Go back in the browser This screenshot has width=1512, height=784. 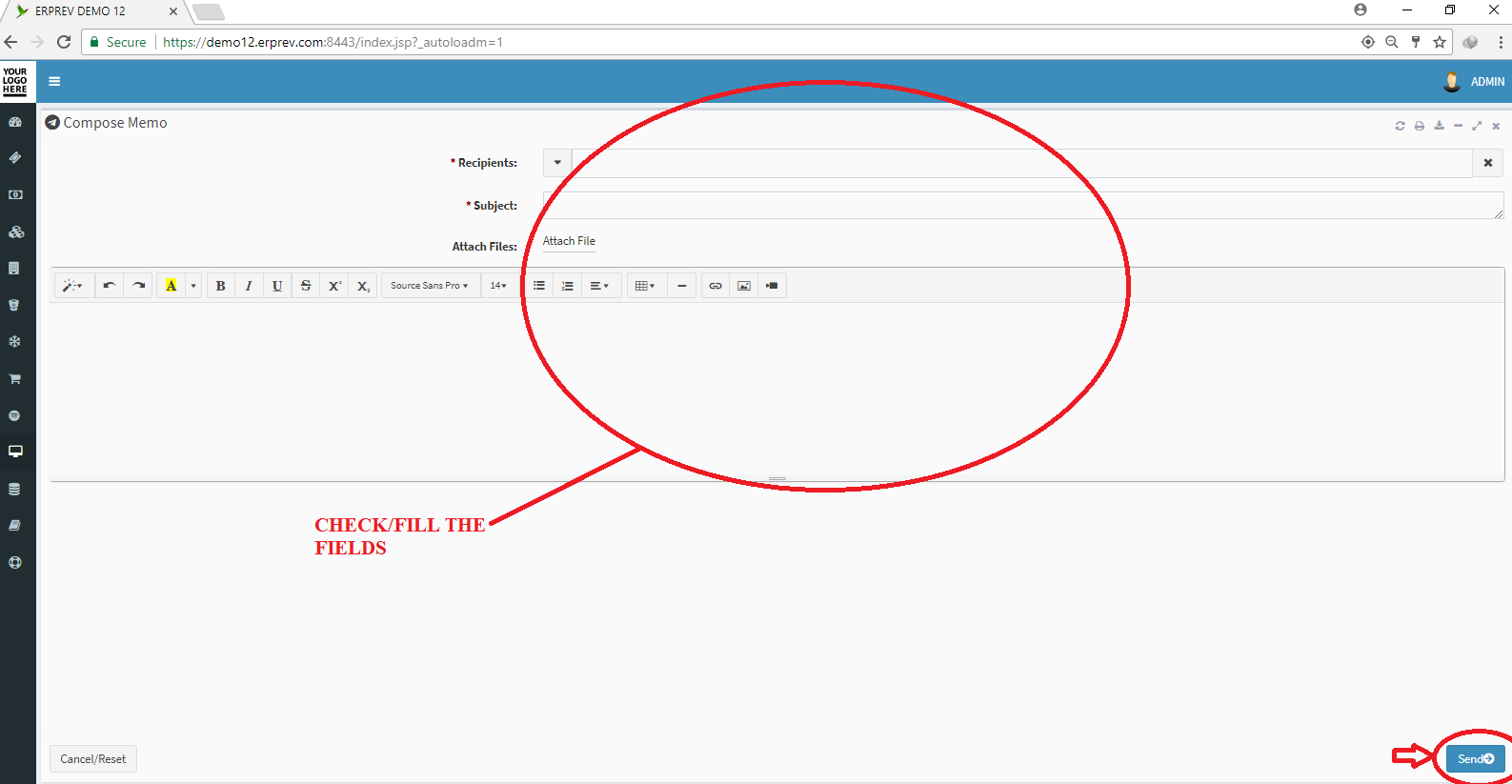click(x=10, y=42)
